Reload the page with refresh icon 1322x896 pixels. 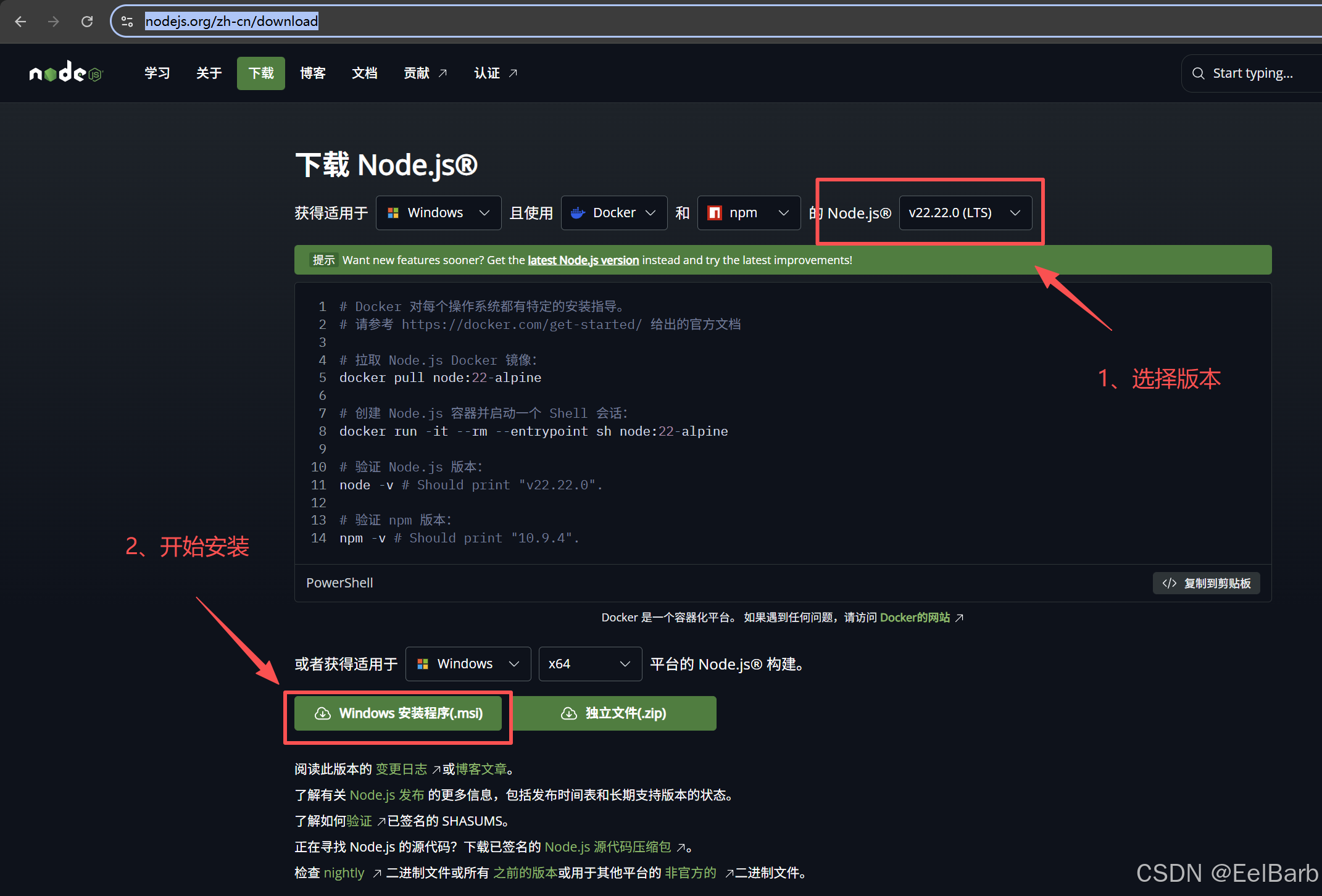pyautogui.click(x=87, y=22)
